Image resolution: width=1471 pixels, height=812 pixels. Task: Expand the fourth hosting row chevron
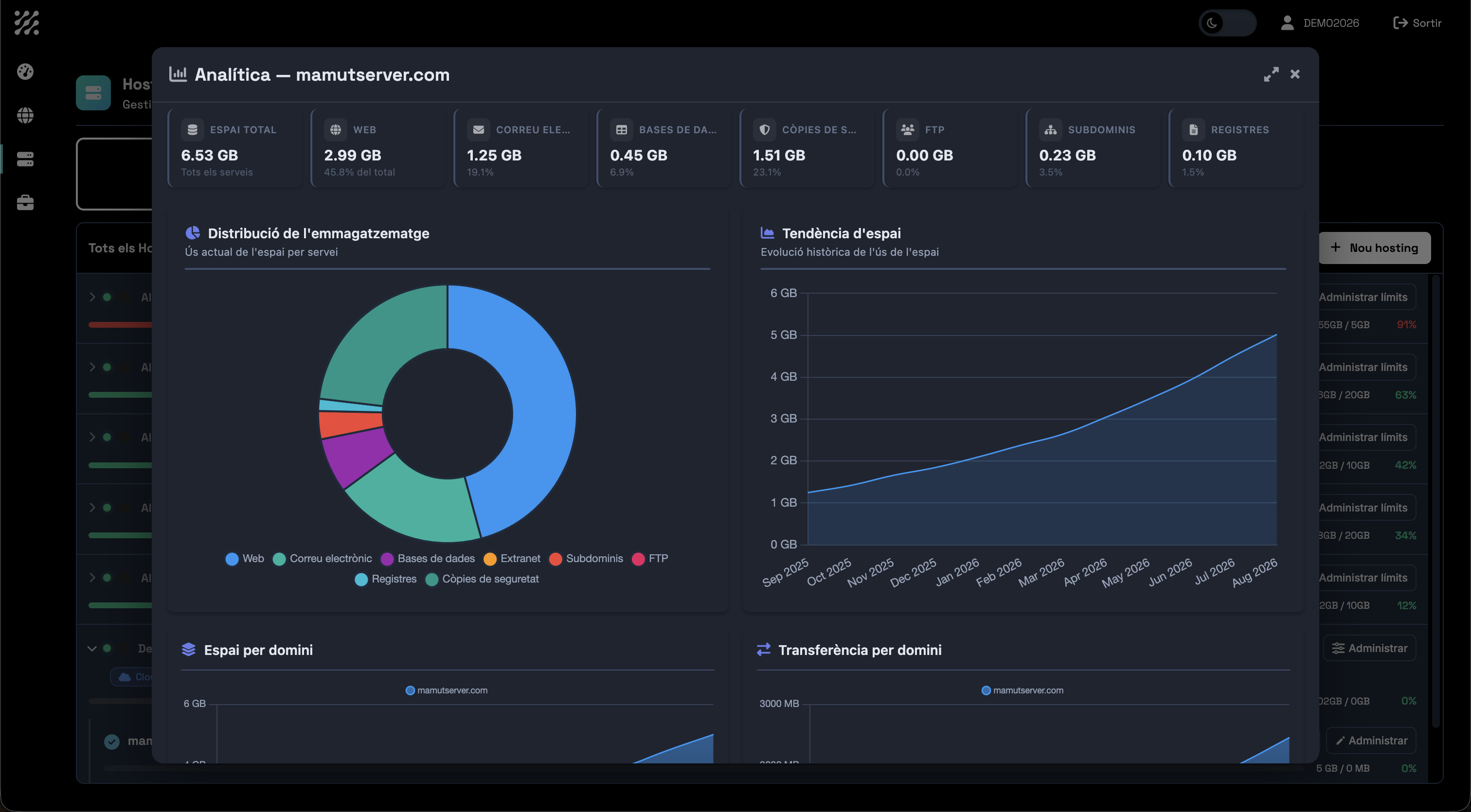pyautogui.click(x=92, y=507)
